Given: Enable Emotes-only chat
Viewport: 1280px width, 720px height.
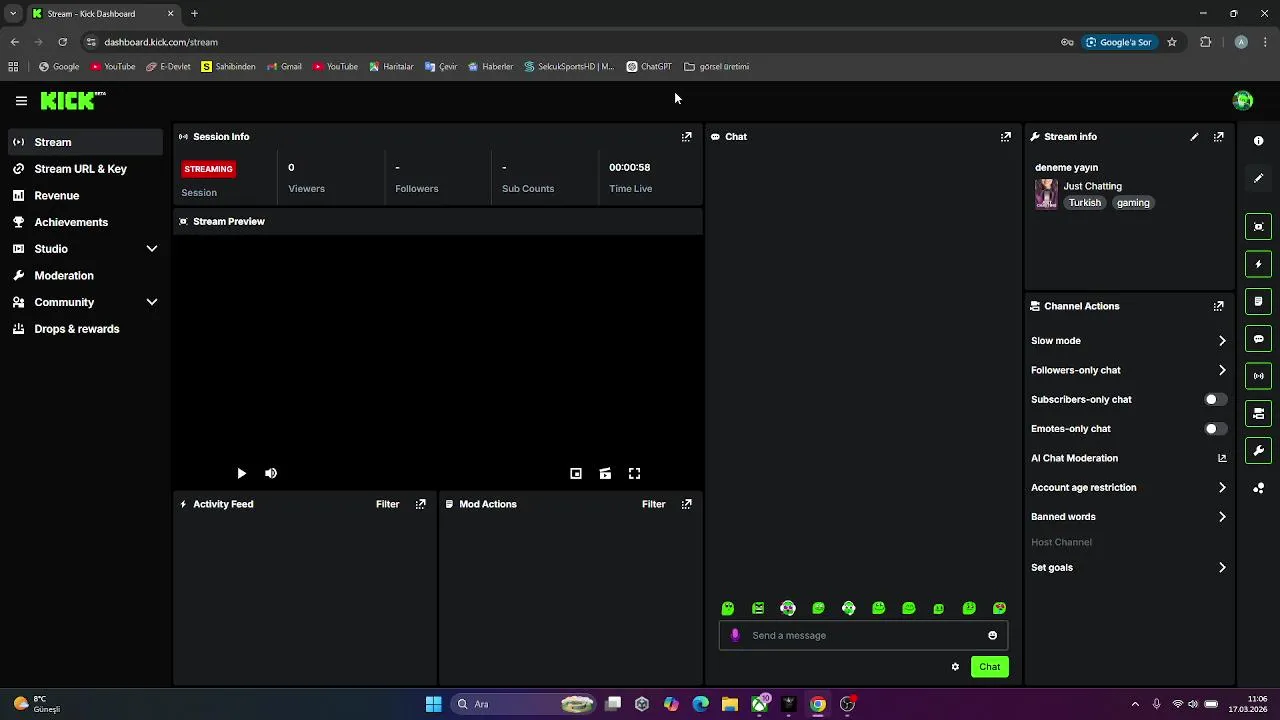Looking at the screenshot, I should (1215, 429).
